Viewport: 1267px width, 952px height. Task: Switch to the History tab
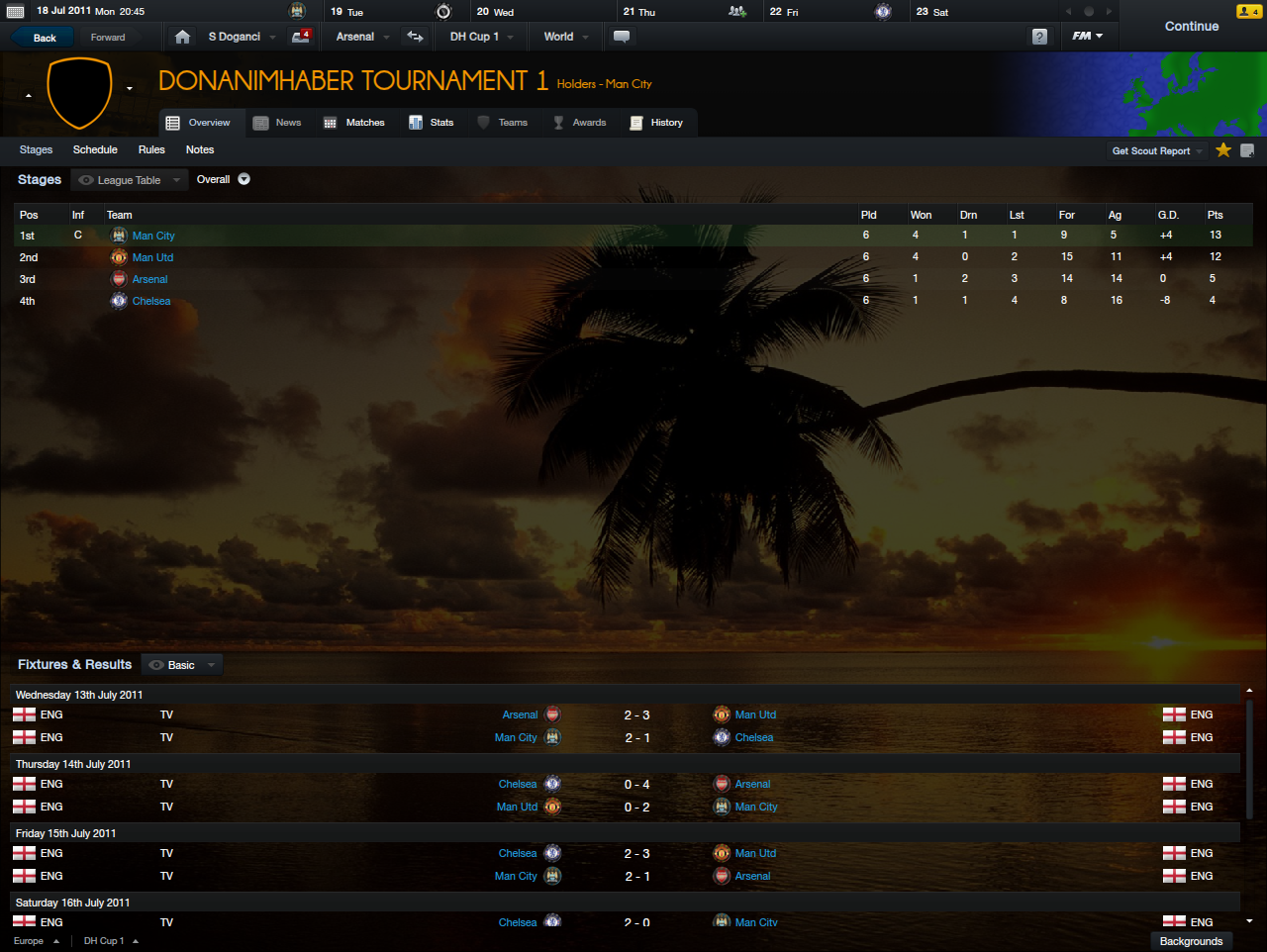point(656,123)
